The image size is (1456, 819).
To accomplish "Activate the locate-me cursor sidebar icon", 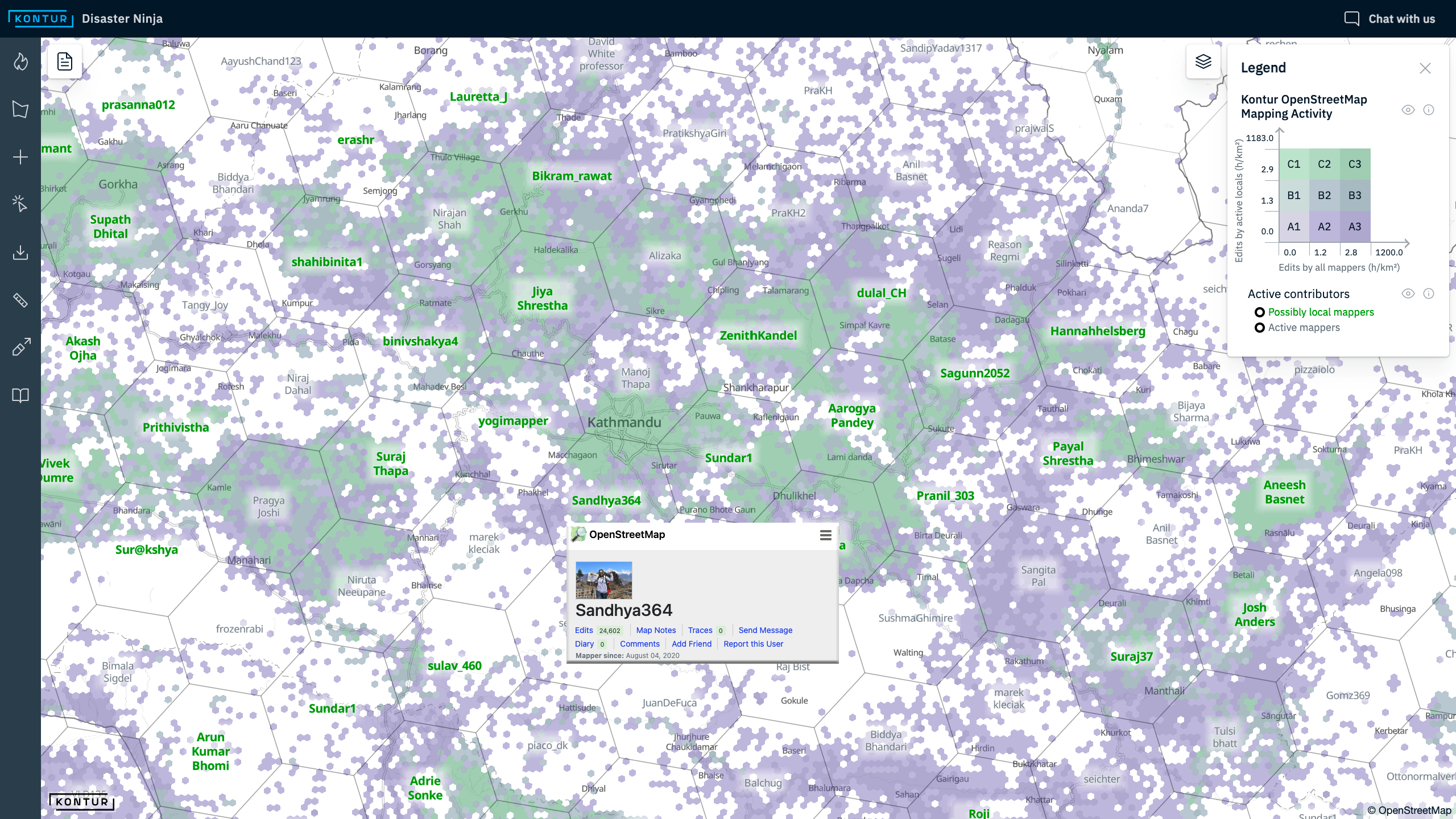I will point(20,204).
